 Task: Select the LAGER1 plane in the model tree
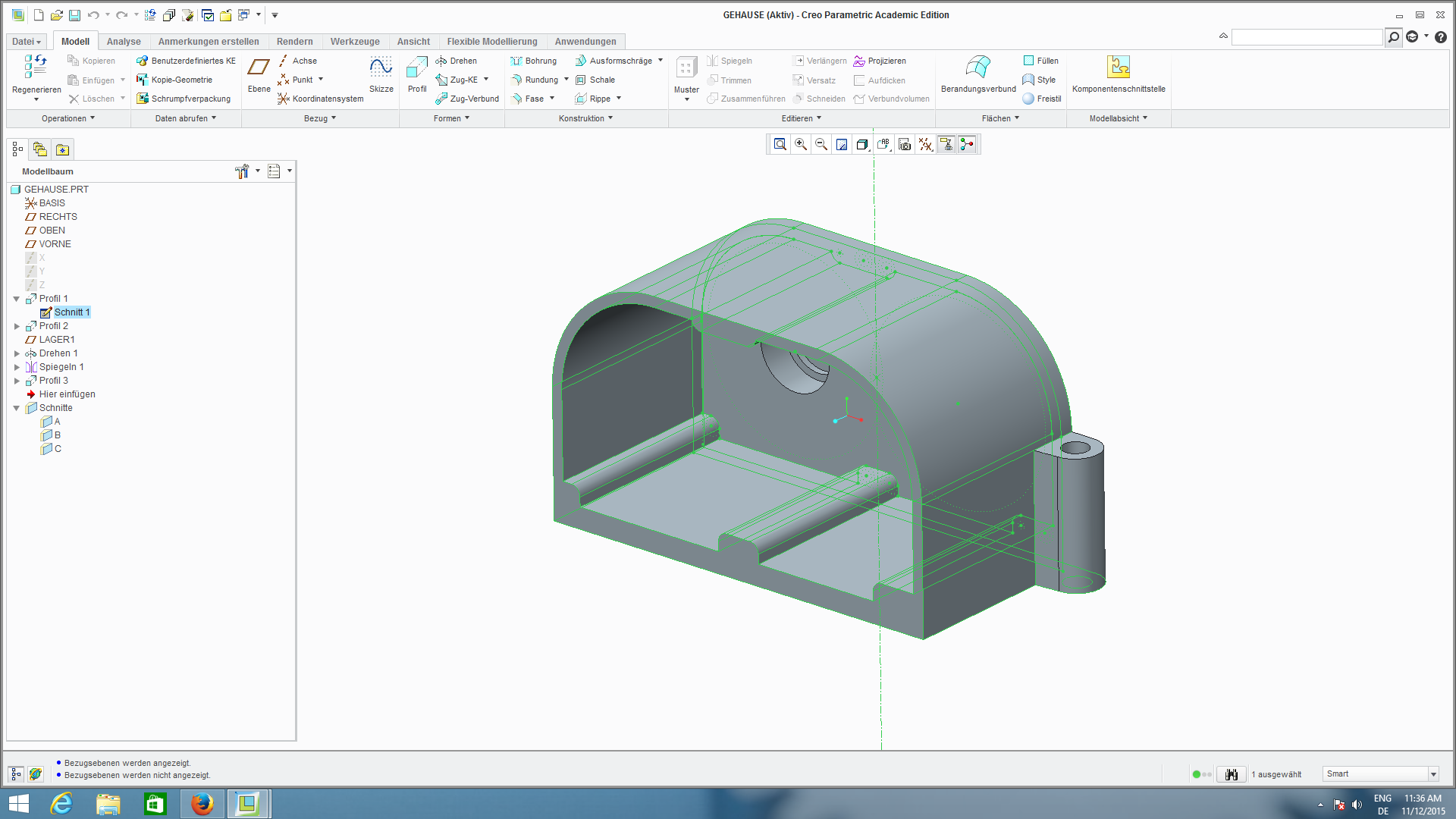(x=57, y=340)
